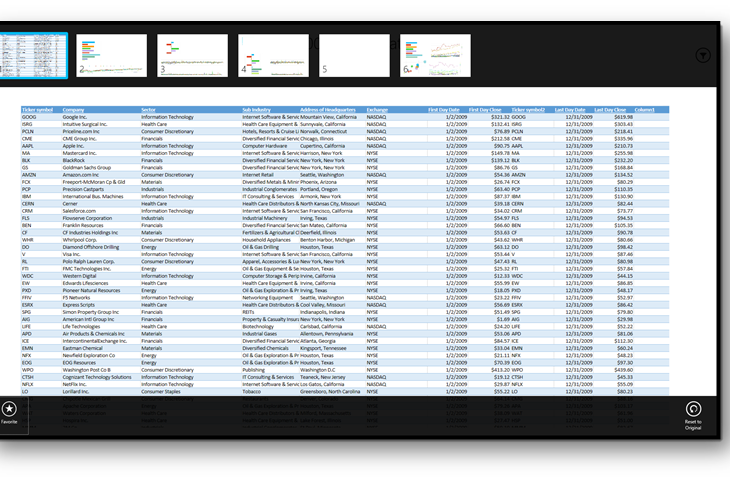Select the Eastman Chemical cell
The width and height of the screenshot is (730, 487).
click(82, 348)
